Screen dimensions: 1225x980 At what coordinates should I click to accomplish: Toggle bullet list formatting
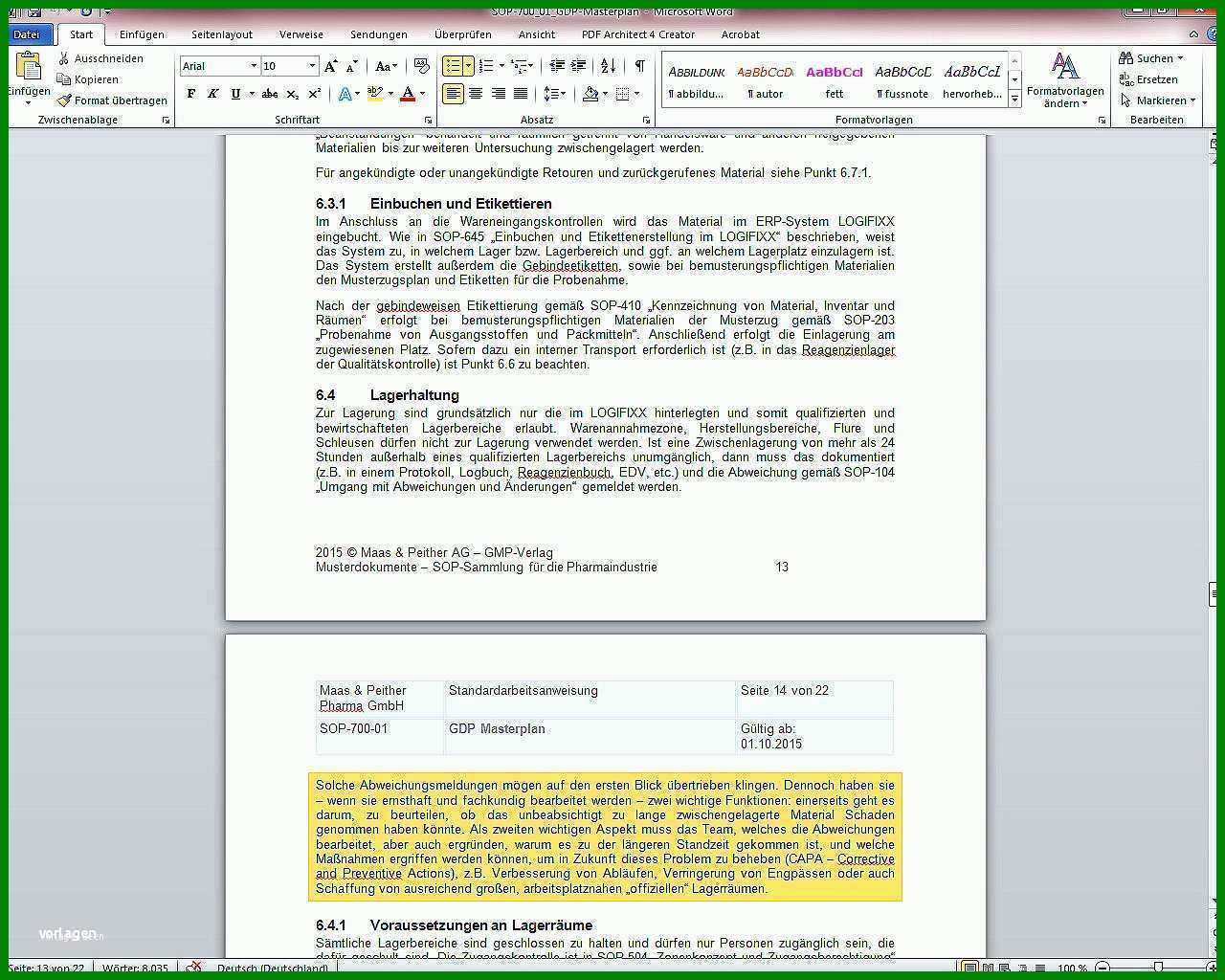(453, 66)
